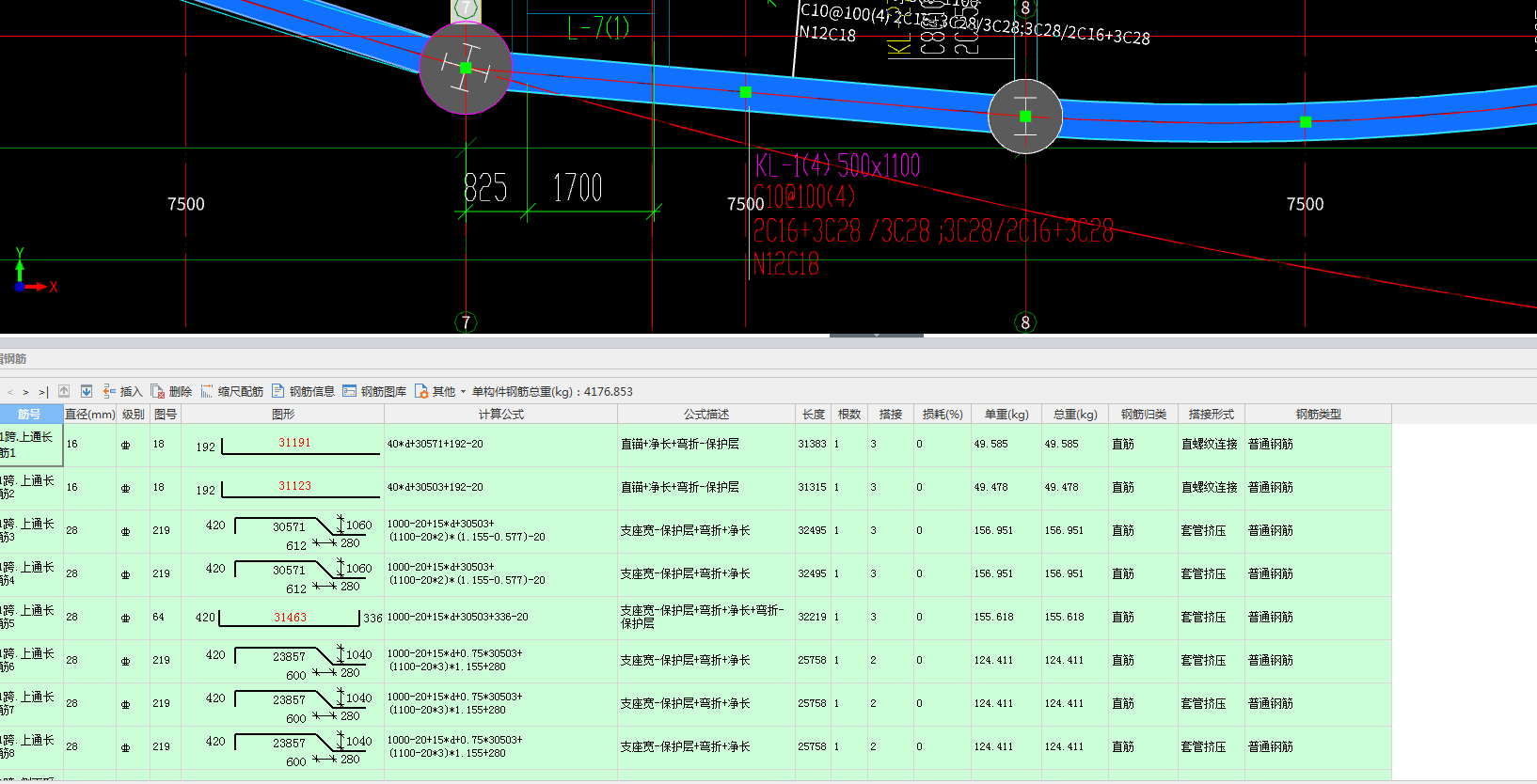Click the 筋号 column header
Screen dimensions: 1537x784
tap(31, 415)
